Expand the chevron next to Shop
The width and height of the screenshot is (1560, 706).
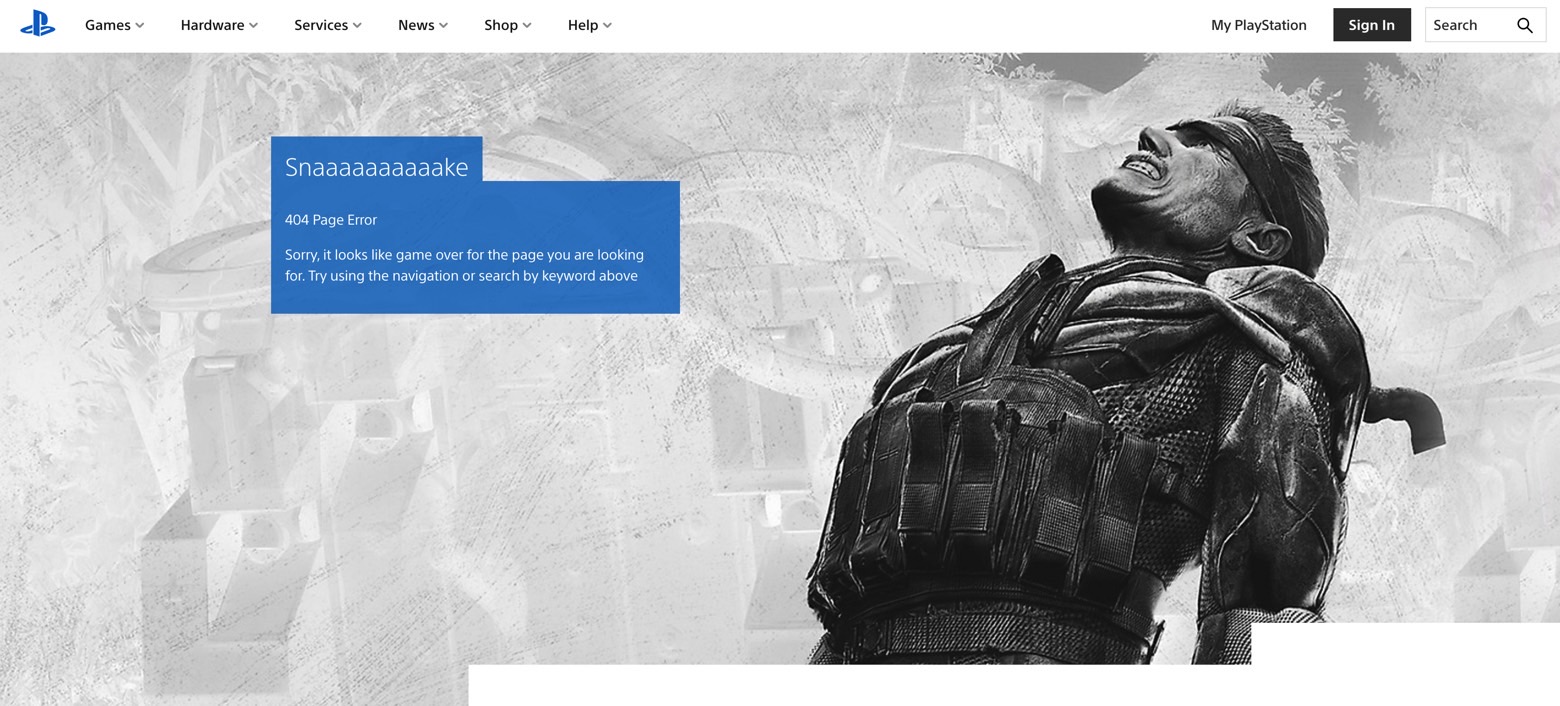click(527, 26)
